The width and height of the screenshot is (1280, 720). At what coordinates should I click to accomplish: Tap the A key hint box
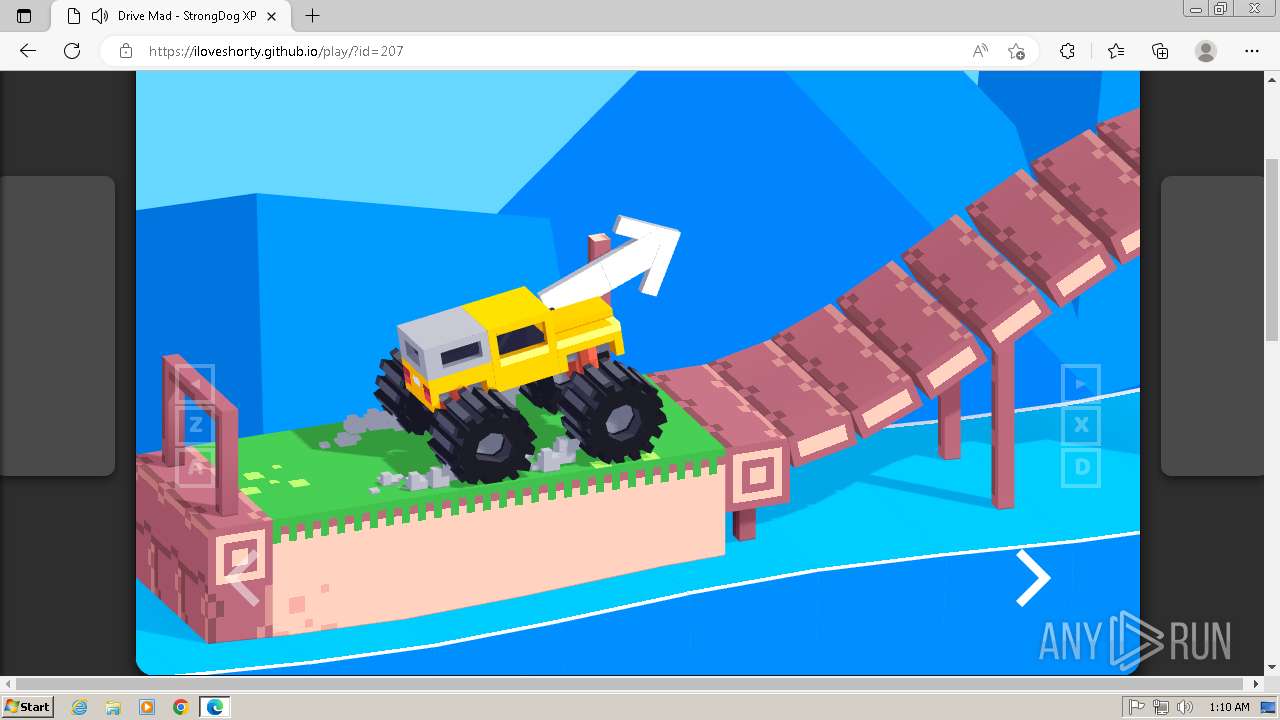pyautogui.click(x=195, y=467)
